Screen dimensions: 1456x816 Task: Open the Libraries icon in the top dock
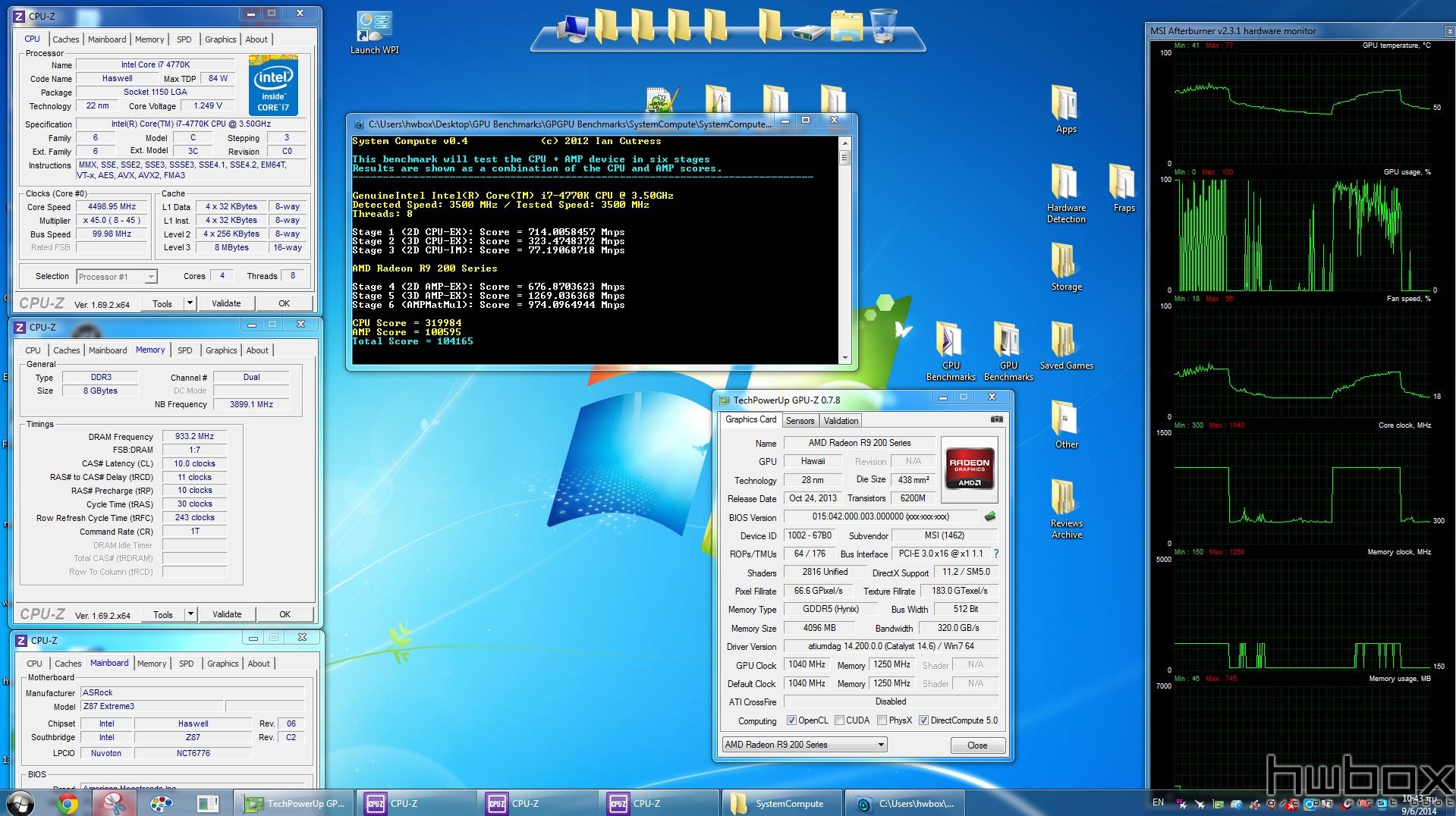coord(846,25)
